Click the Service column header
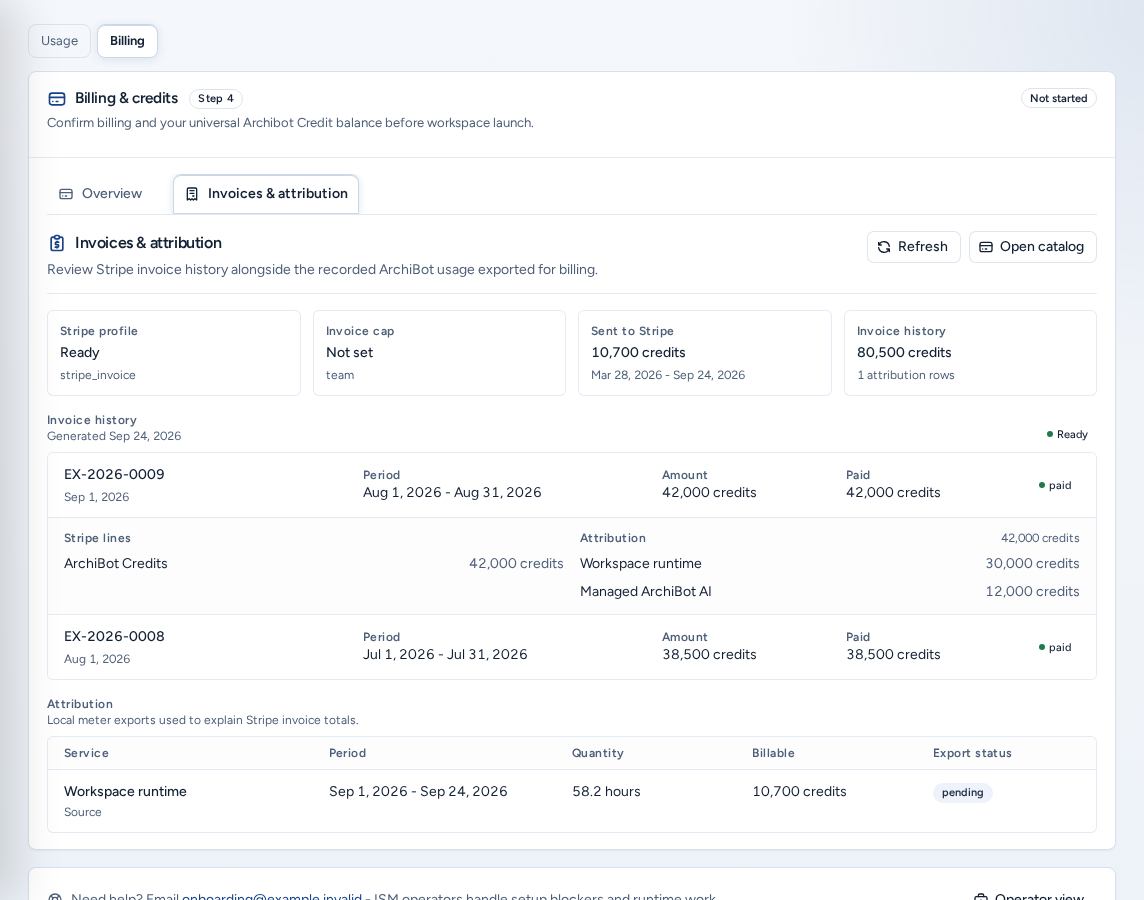 [x=86, y=753]
